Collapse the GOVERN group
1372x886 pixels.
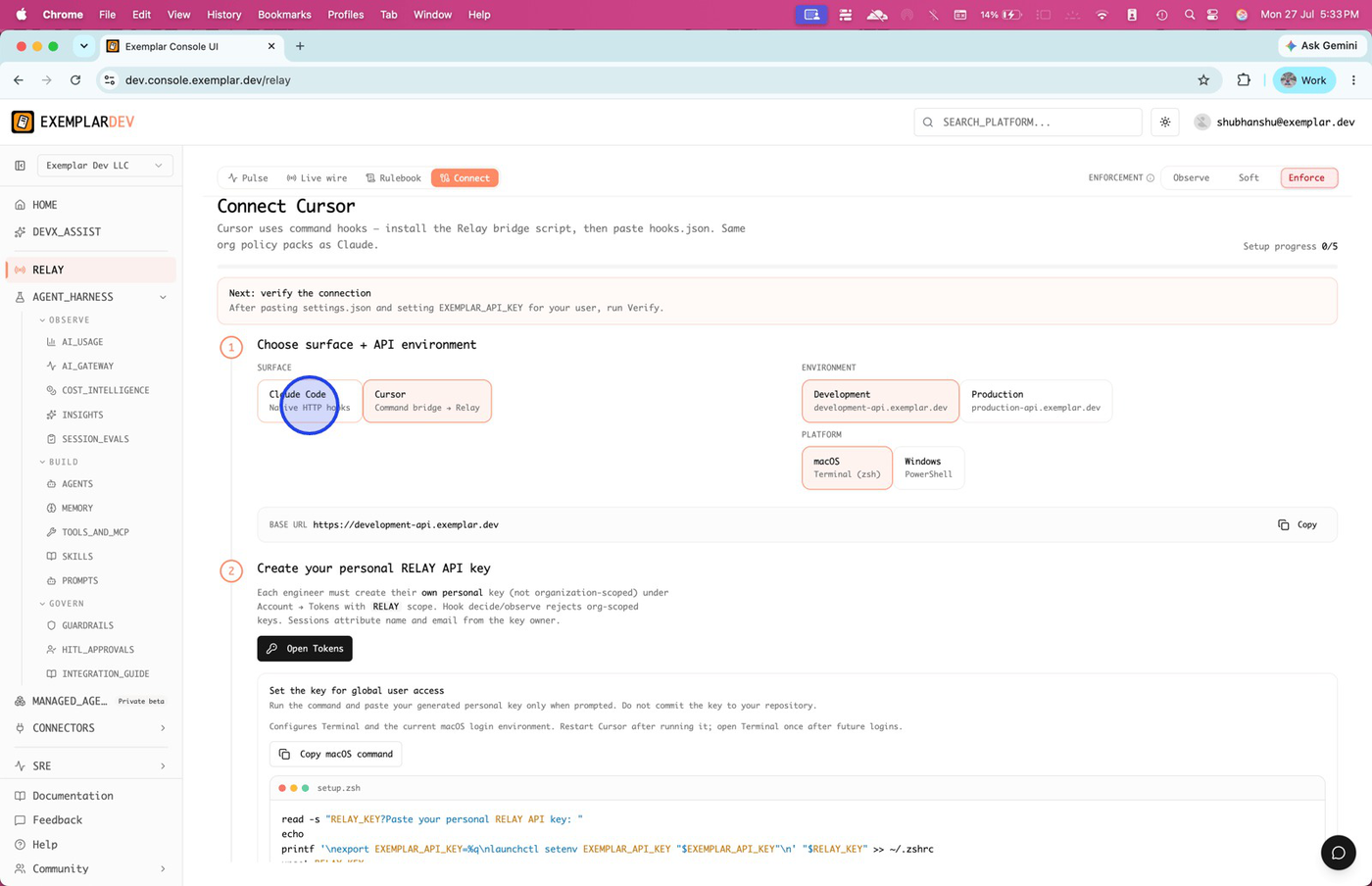tap(62, 604)
